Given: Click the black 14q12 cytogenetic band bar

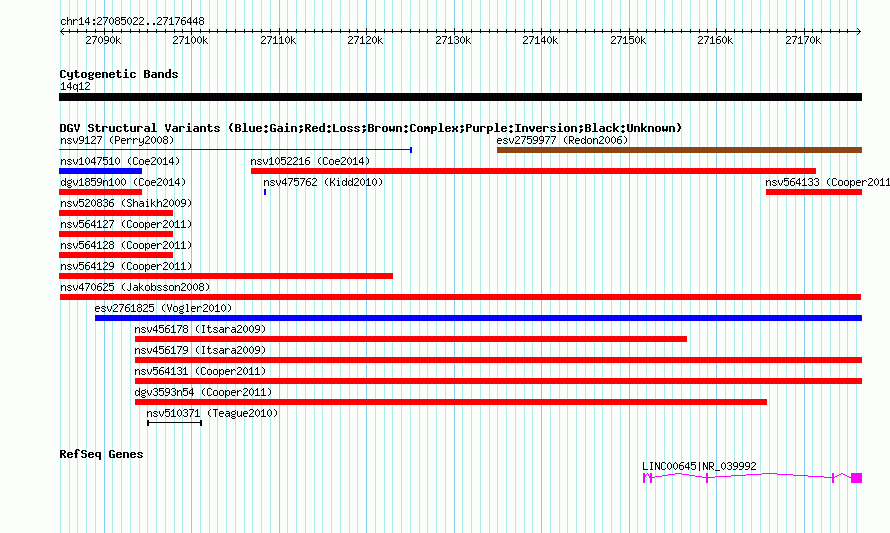Looking at the screenshot, I should (460, 97).
